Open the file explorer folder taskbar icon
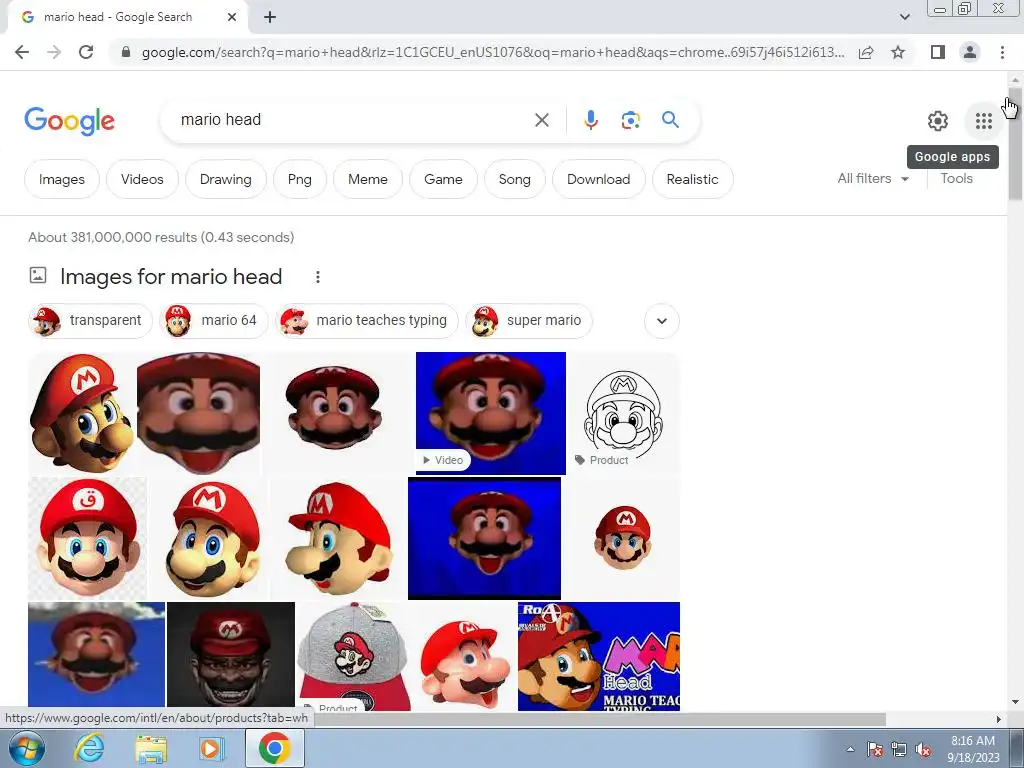 click(x=152, y=748)
